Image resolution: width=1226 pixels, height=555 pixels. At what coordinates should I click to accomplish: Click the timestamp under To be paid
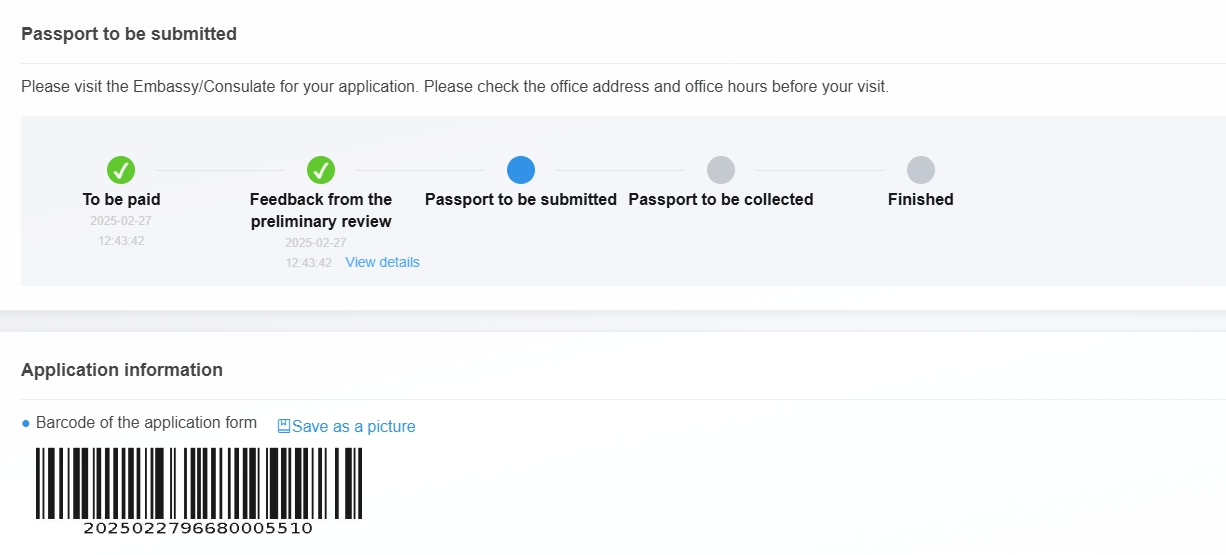point(121,231)
